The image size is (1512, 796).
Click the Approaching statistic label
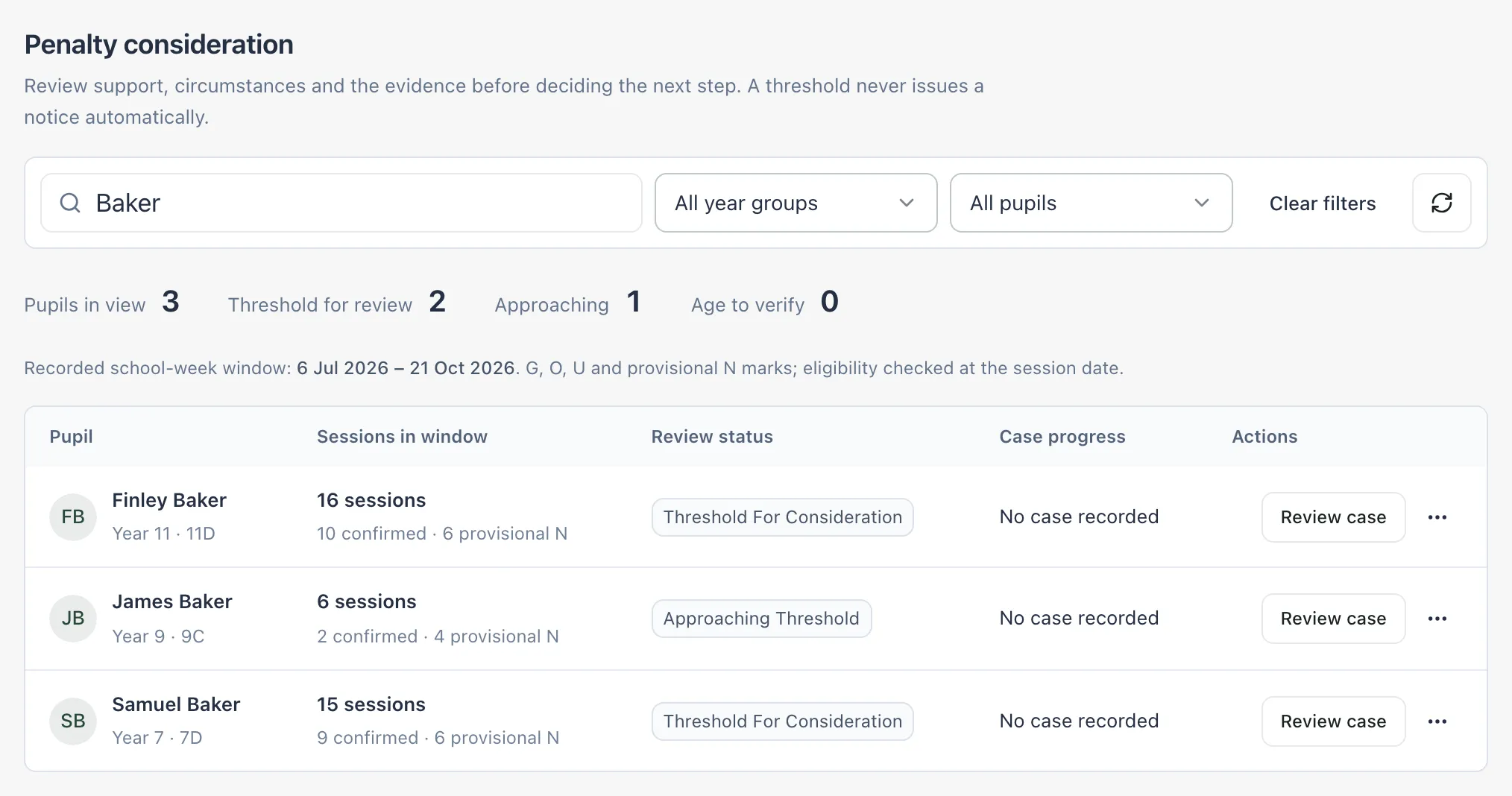[x=552, y=305]
